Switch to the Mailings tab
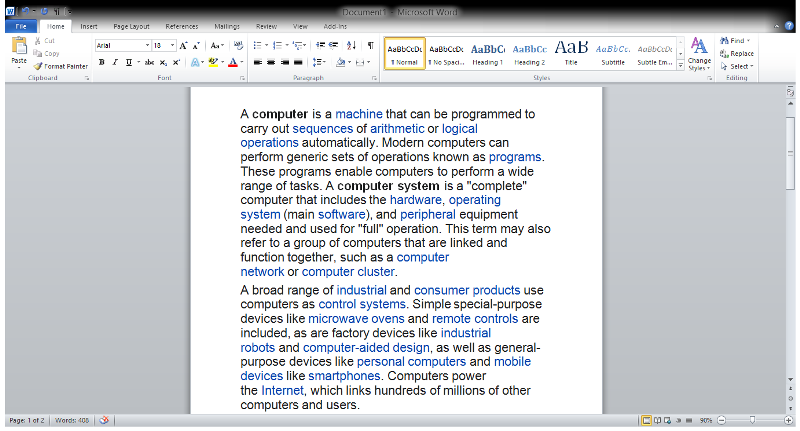 (x=227, y=26)
